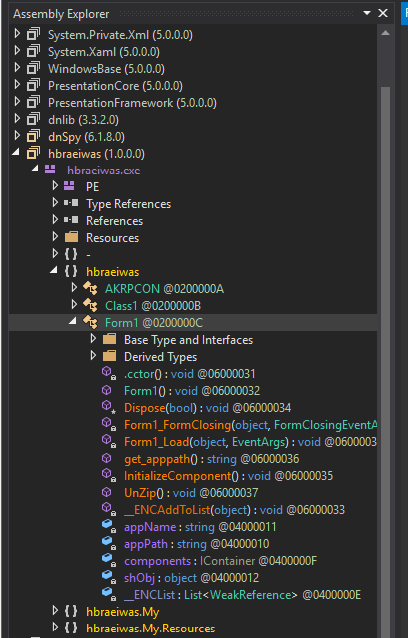Click the PresentationFramework assembly icon
This screenshot has height=638, width=408.
34,102
